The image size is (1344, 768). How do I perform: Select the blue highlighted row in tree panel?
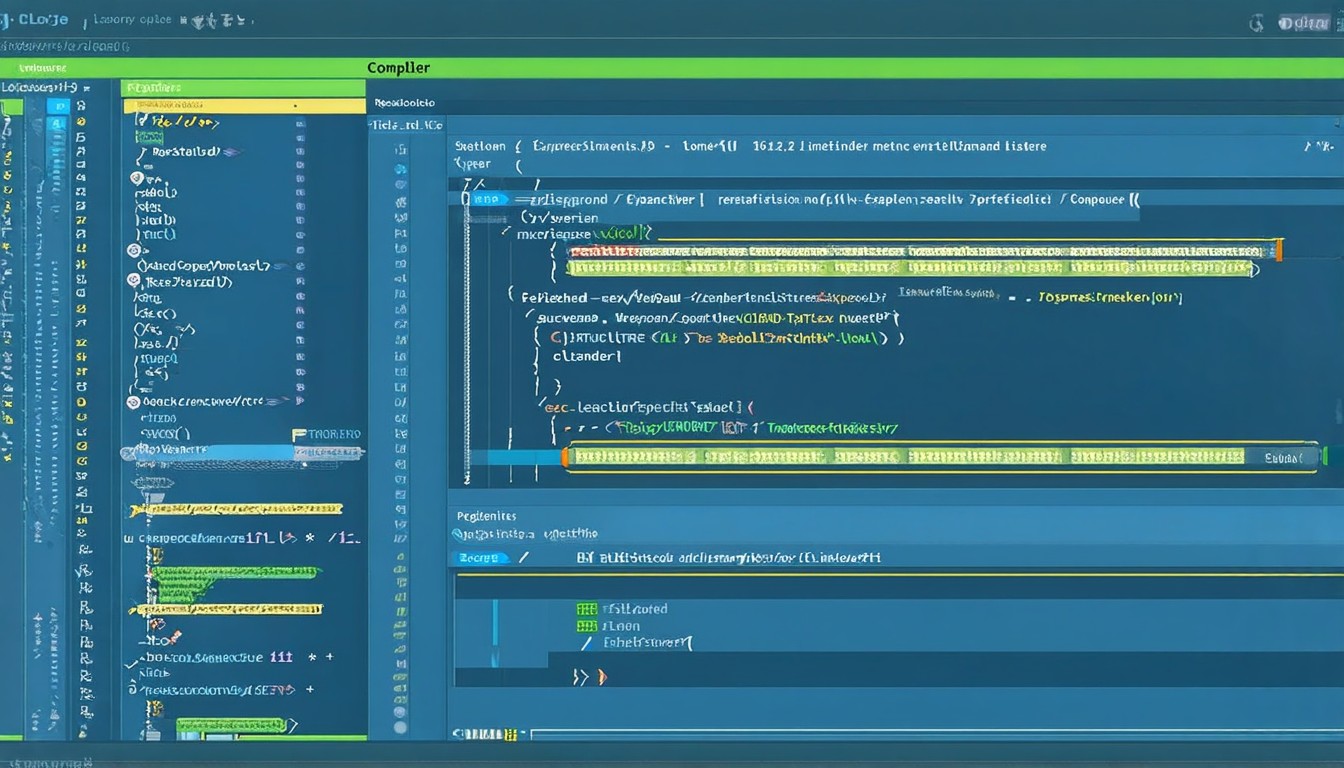(x=243, y=452)
